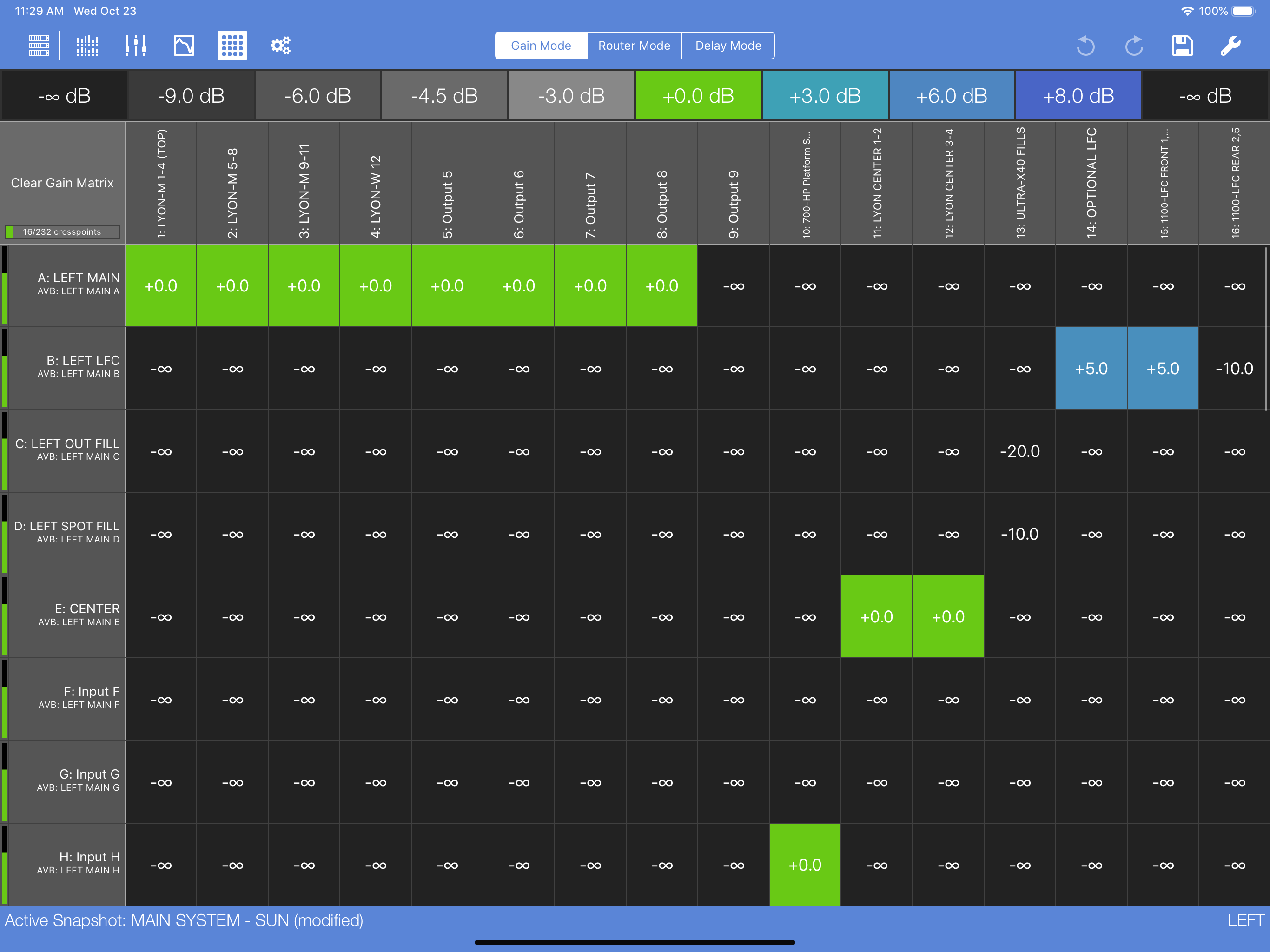Tap the crosspoint Input F to Output 5
This screenshot has width=1270, height=952.
point(447,699)
